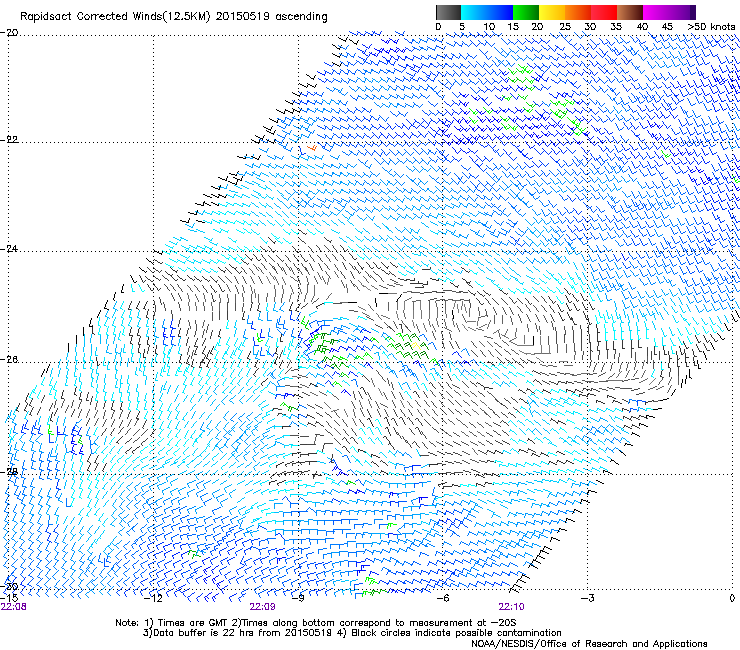Viewport: 740px width, 650px height.
Task: Click the green 15-20 knots color segment
Action: click(526, 12)
